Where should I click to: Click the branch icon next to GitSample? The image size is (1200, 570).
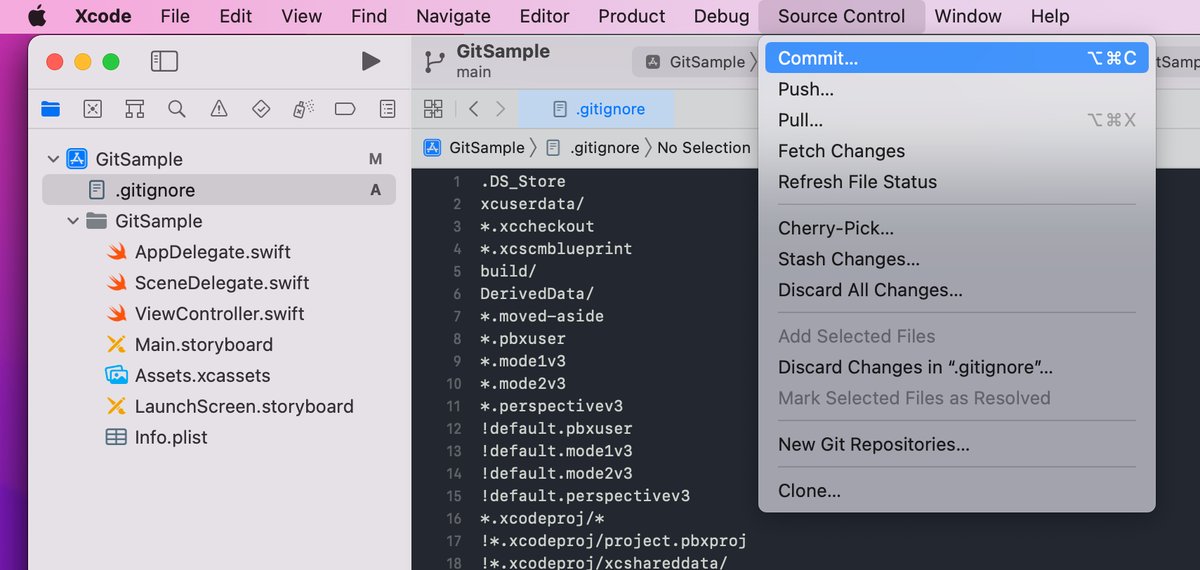pos(435,62)
